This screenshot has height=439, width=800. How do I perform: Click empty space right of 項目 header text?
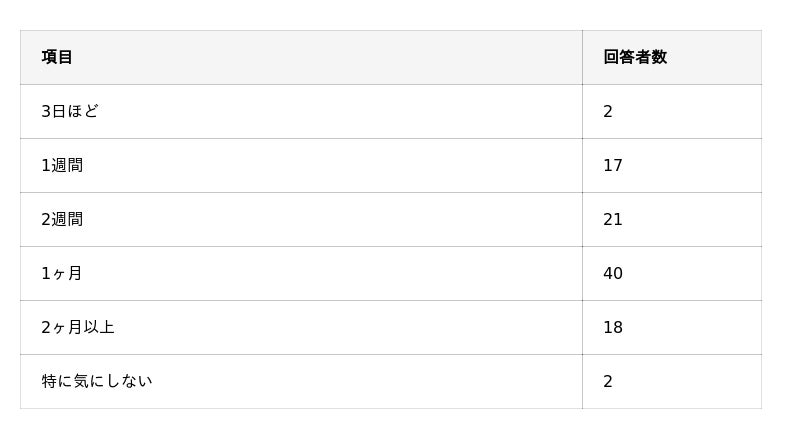pos(330,57)
